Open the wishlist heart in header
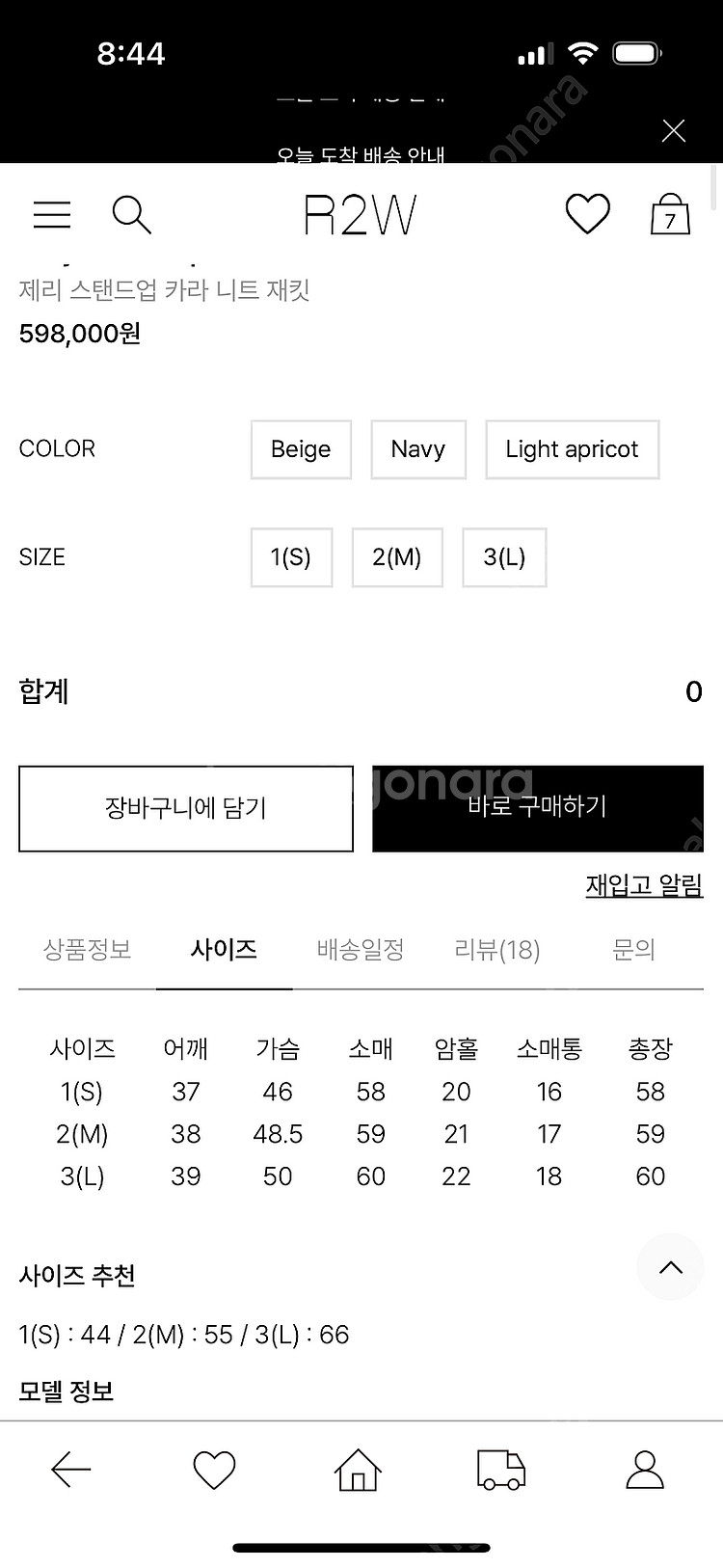The height and width of the screenshot is (1568, 723). (587, 214)
